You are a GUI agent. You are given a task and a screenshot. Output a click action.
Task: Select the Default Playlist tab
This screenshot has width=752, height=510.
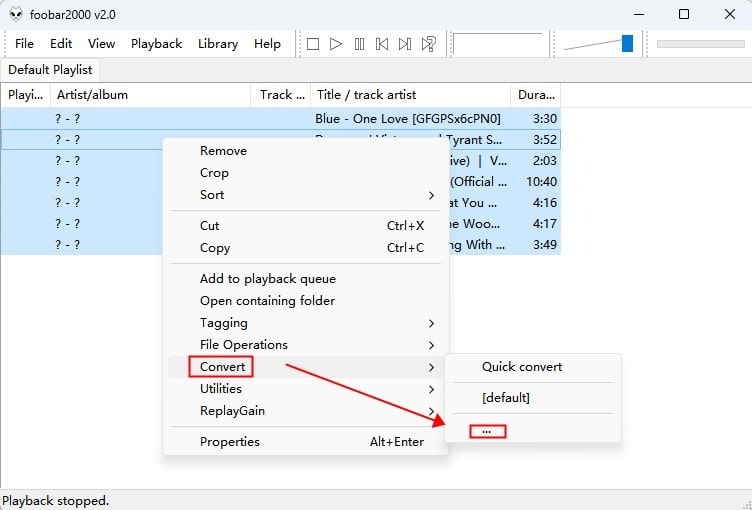pyautogui.click(x=50, y=70)
